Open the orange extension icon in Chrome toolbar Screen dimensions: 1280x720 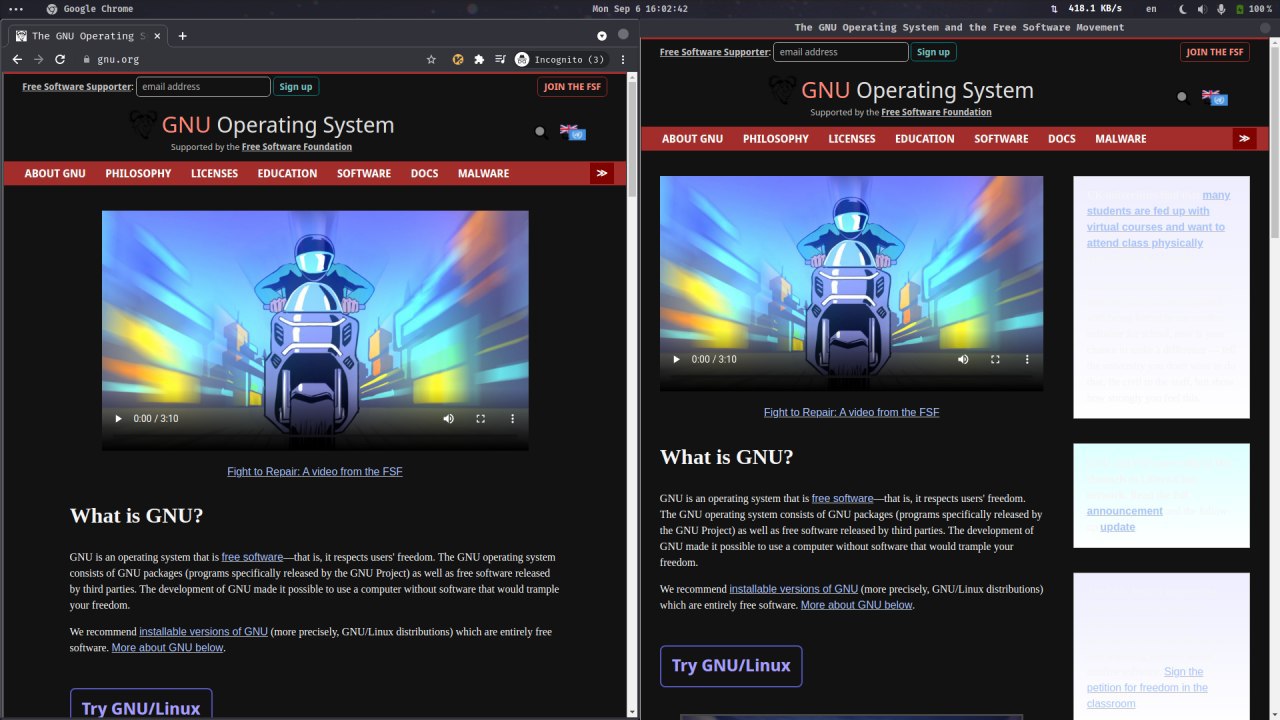tap(458, 60)
